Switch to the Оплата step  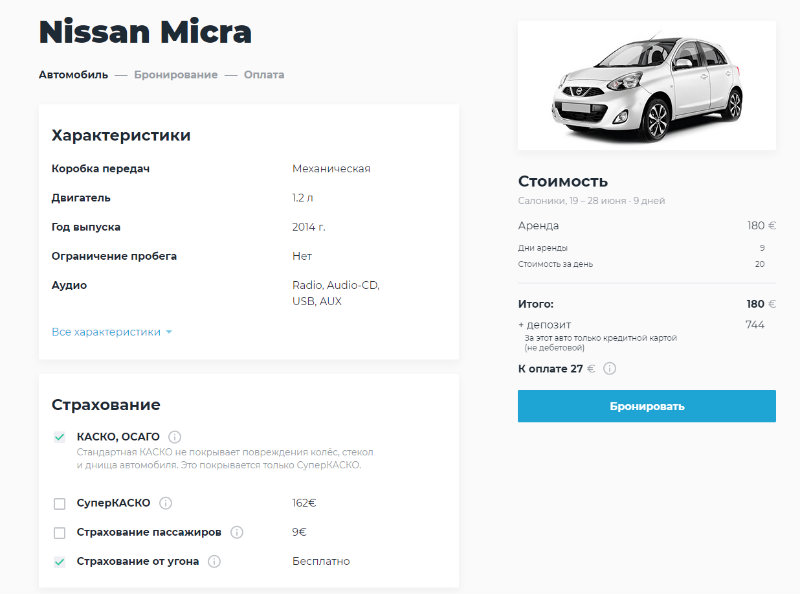[x=264, y=75]
